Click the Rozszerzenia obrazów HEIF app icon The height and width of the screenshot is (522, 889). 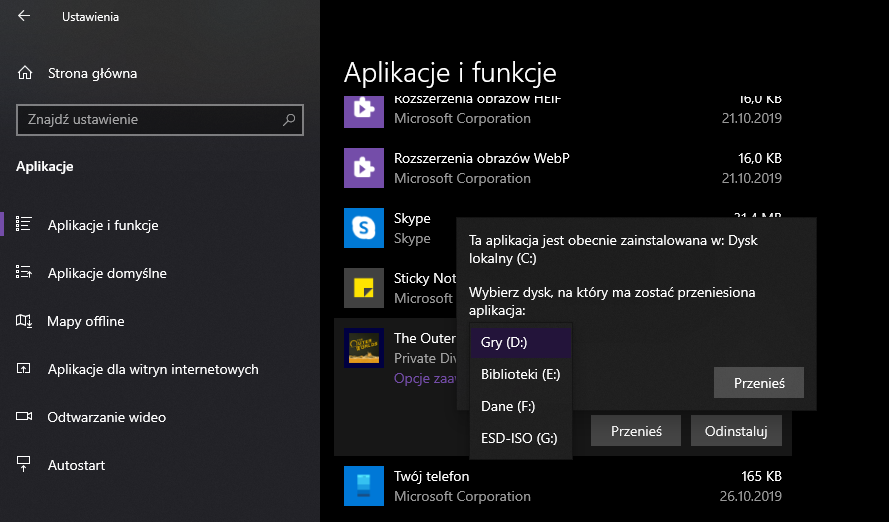(364, 112)
